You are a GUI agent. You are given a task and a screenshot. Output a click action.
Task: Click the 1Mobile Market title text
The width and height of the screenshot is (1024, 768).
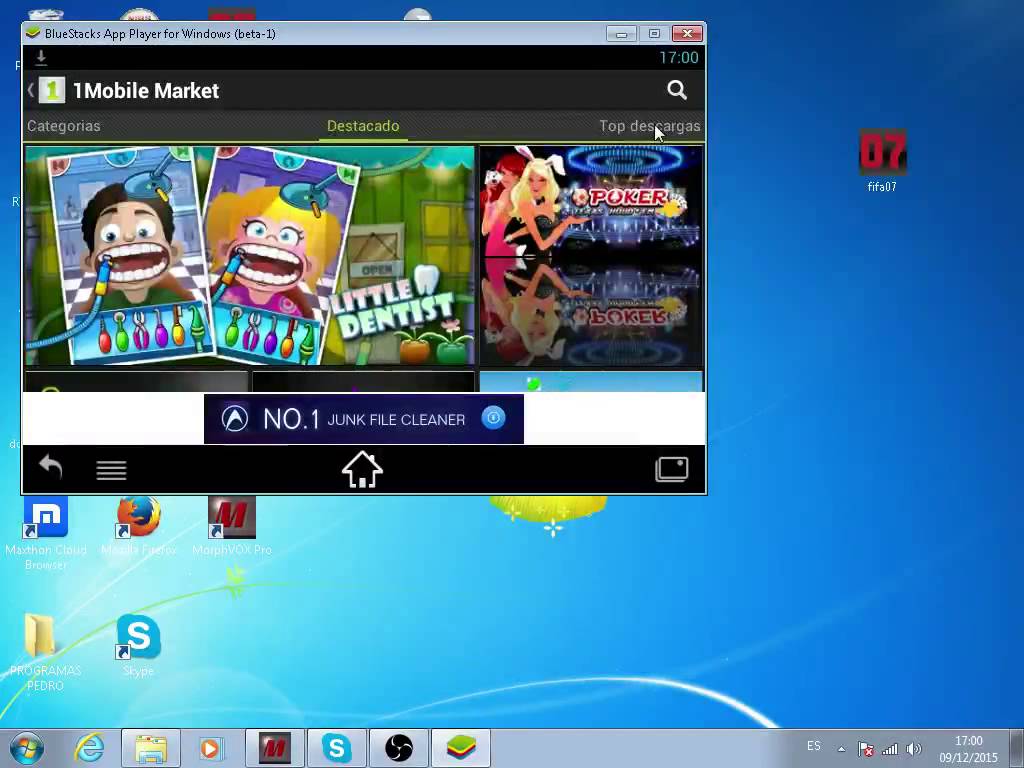(x=146, y=91)
